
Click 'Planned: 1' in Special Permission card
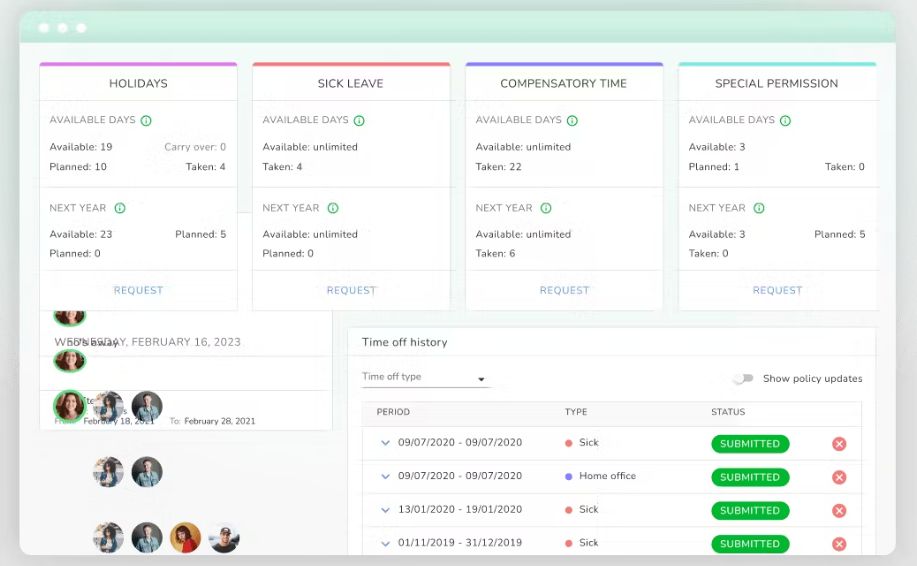tap(714, 167)
